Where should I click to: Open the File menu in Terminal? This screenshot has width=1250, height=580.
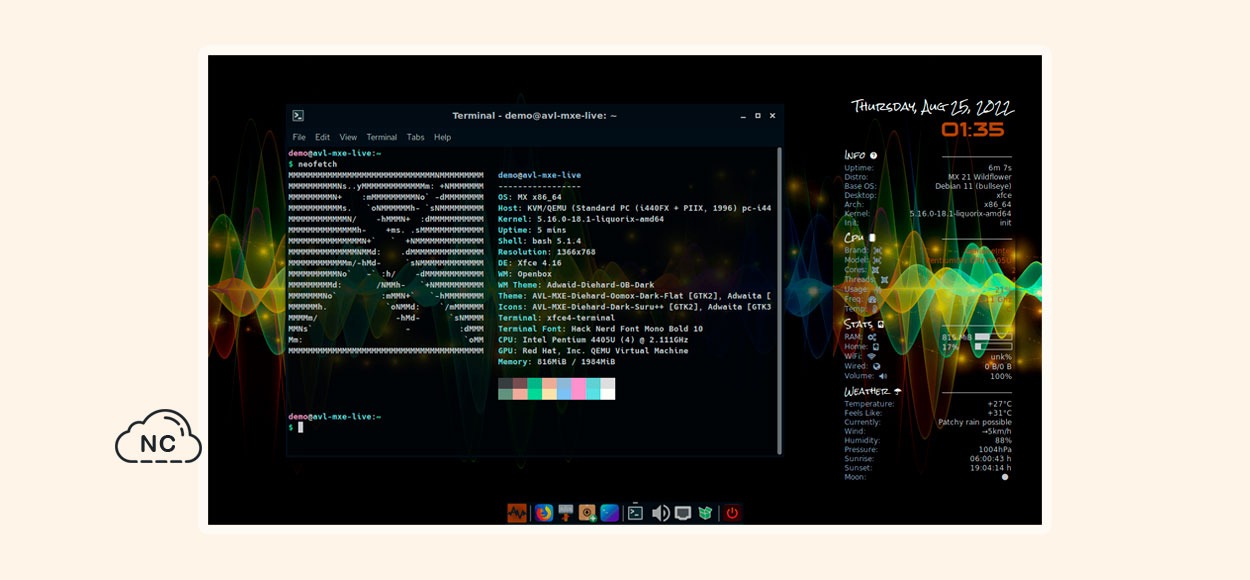299,137
